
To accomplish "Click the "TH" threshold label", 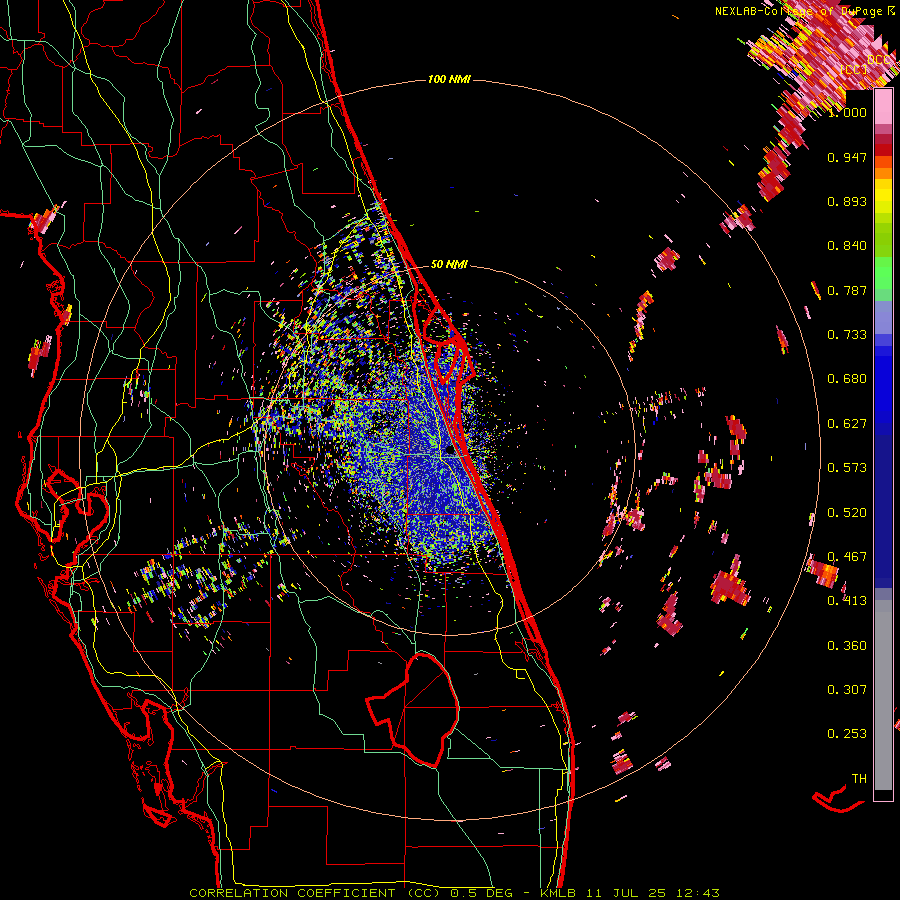I will coord(859,779).
